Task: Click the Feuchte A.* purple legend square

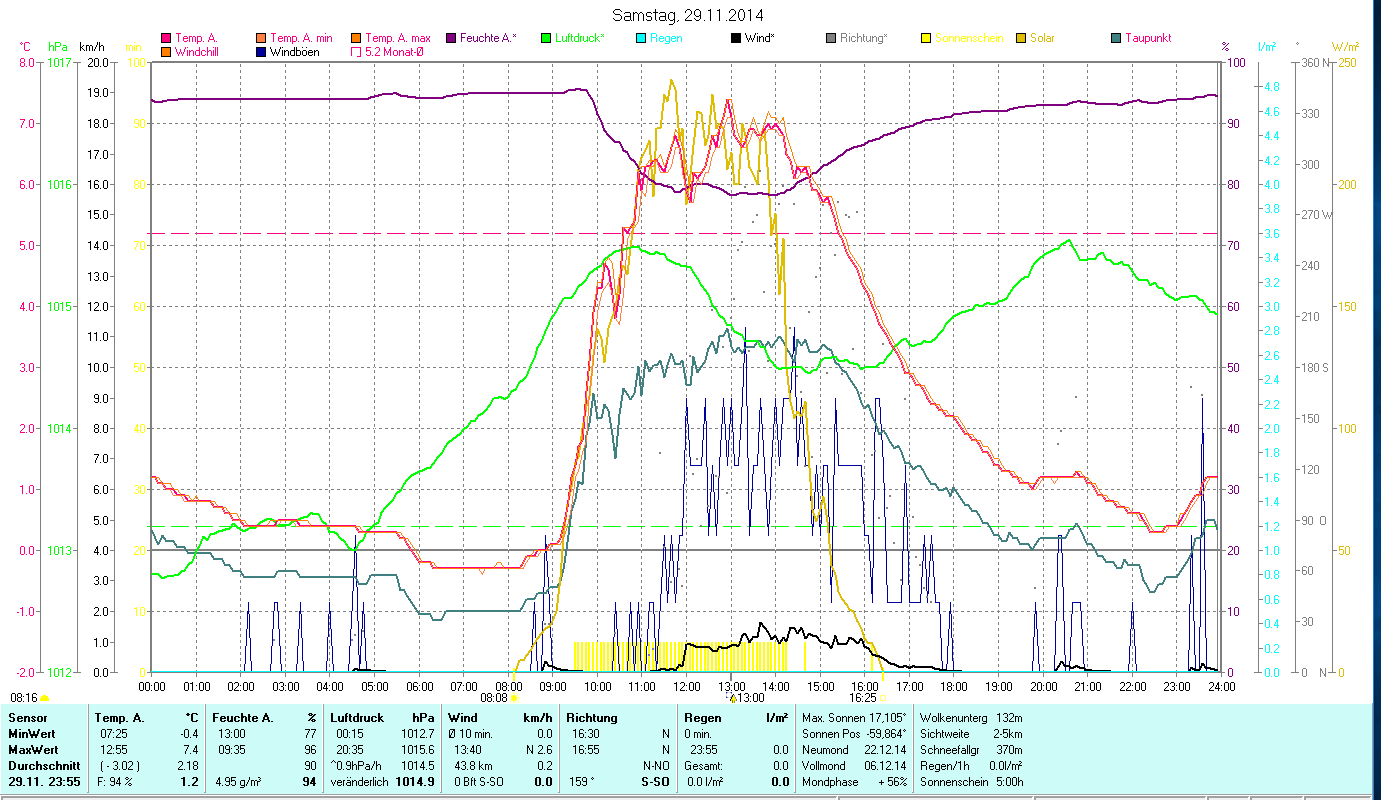Action: pos(451,38)
